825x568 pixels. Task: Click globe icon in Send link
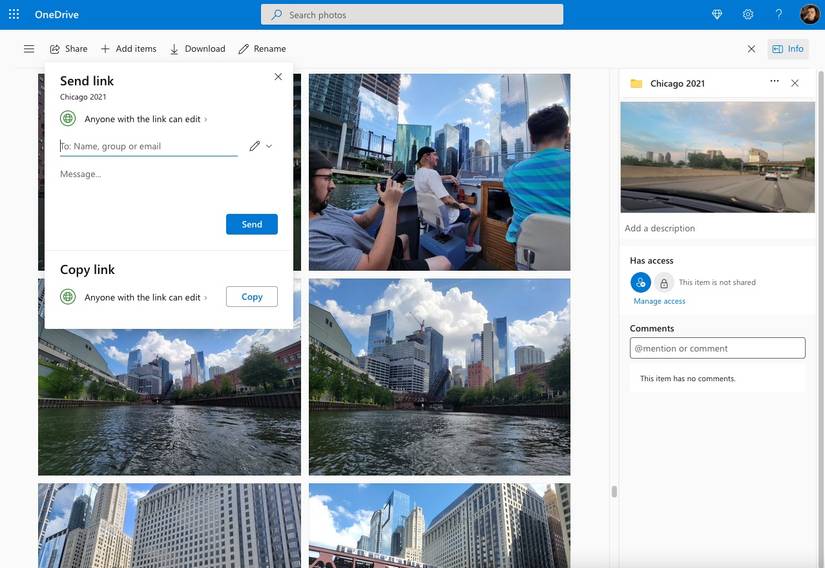click(68, 119)
